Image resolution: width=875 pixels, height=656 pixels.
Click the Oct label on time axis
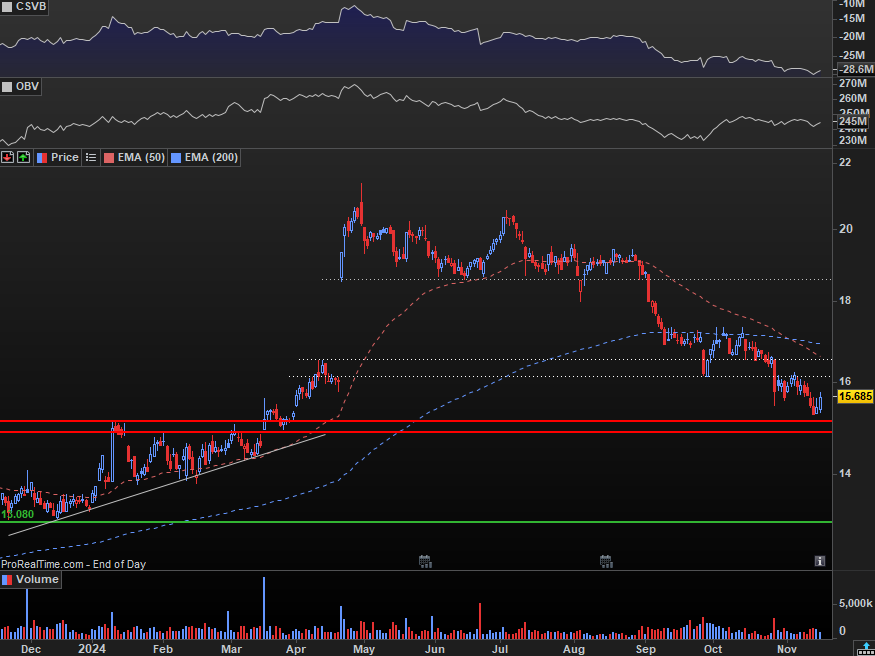click(712, 649)
